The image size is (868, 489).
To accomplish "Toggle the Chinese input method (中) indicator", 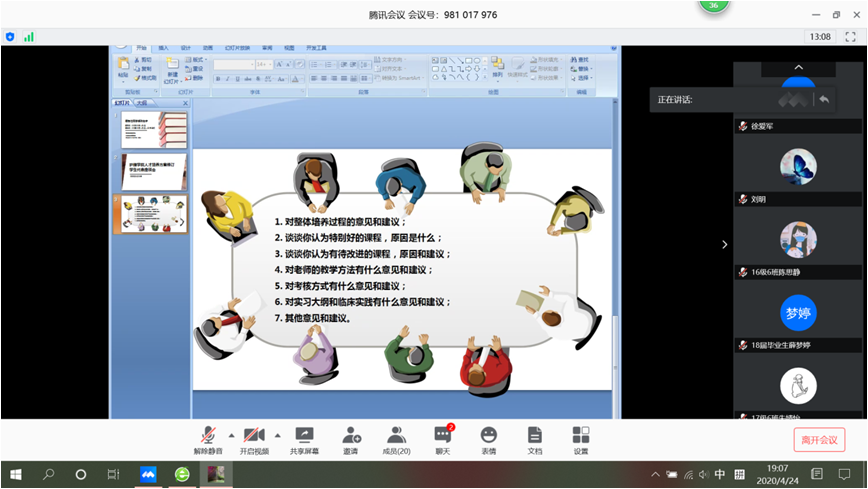I will [720, 474].
